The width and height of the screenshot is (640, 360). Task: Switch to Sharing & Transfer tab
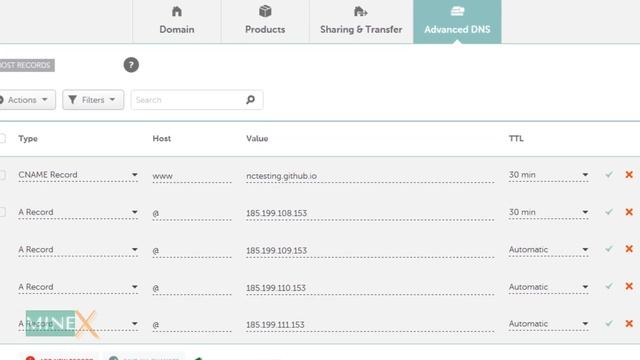[361, 21]
